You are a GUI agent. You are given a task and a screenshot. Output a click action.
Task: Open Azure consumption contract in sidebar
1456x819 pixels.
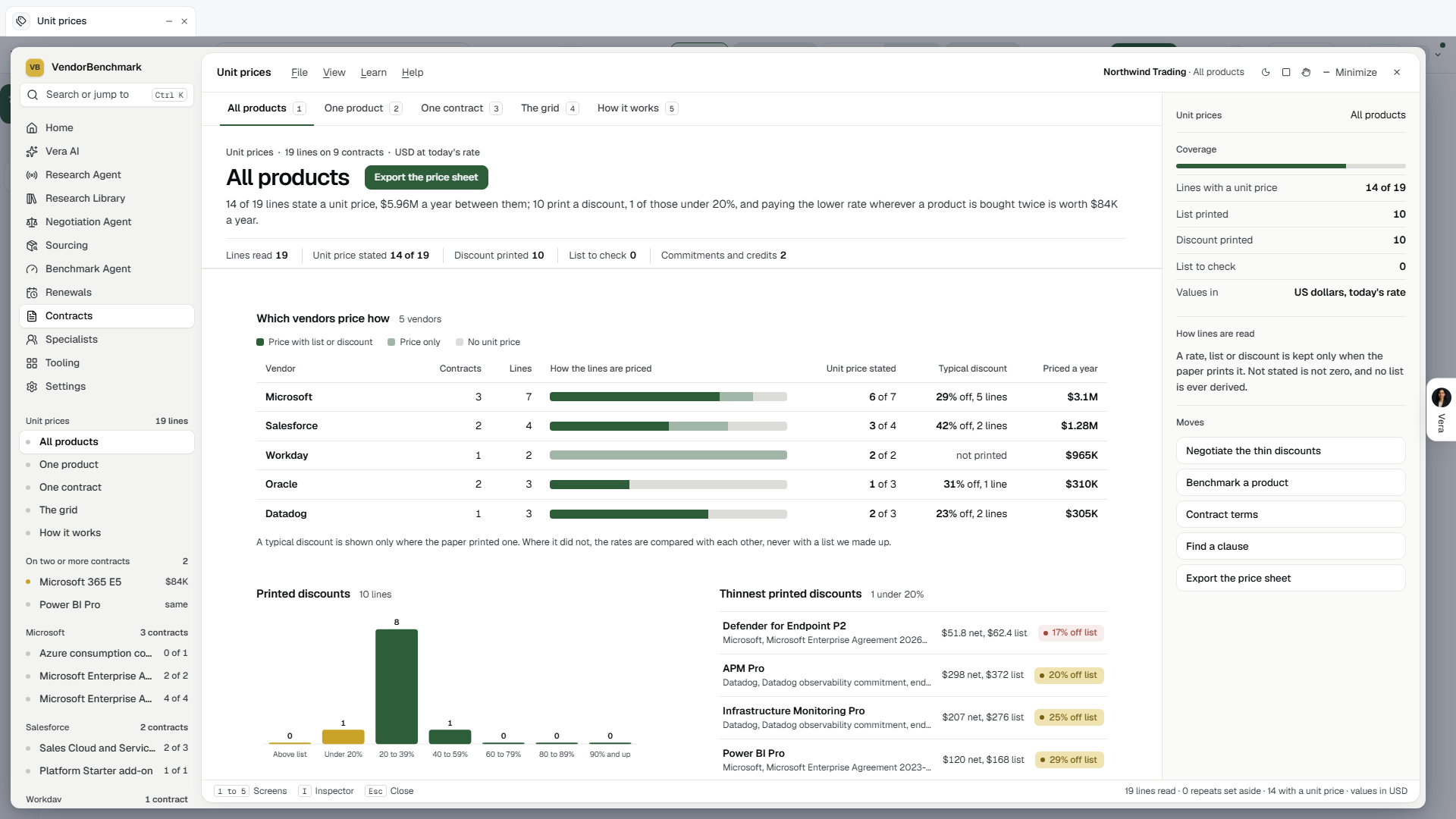[107, 654]
